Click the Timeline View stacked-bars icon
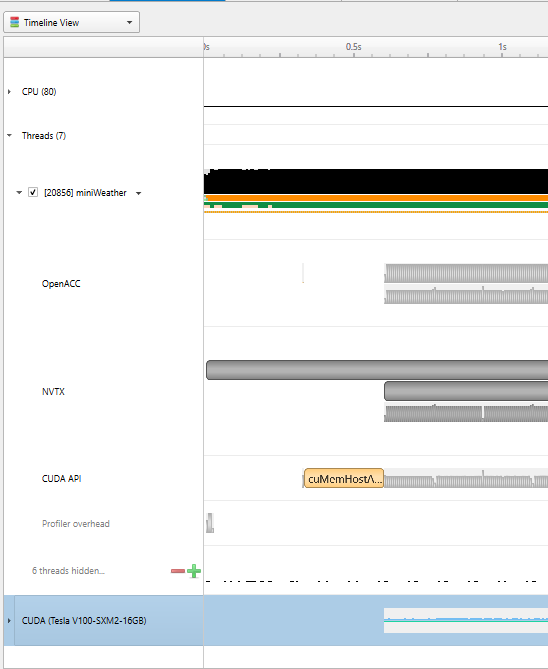This screenshot has height=669, width=548. [x=15, y=22]
